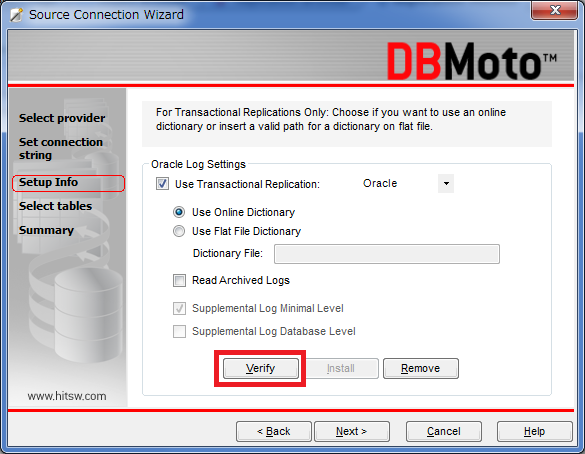Click the Remove button
Viewport: 585px width, 454px height.
point(421,369)
